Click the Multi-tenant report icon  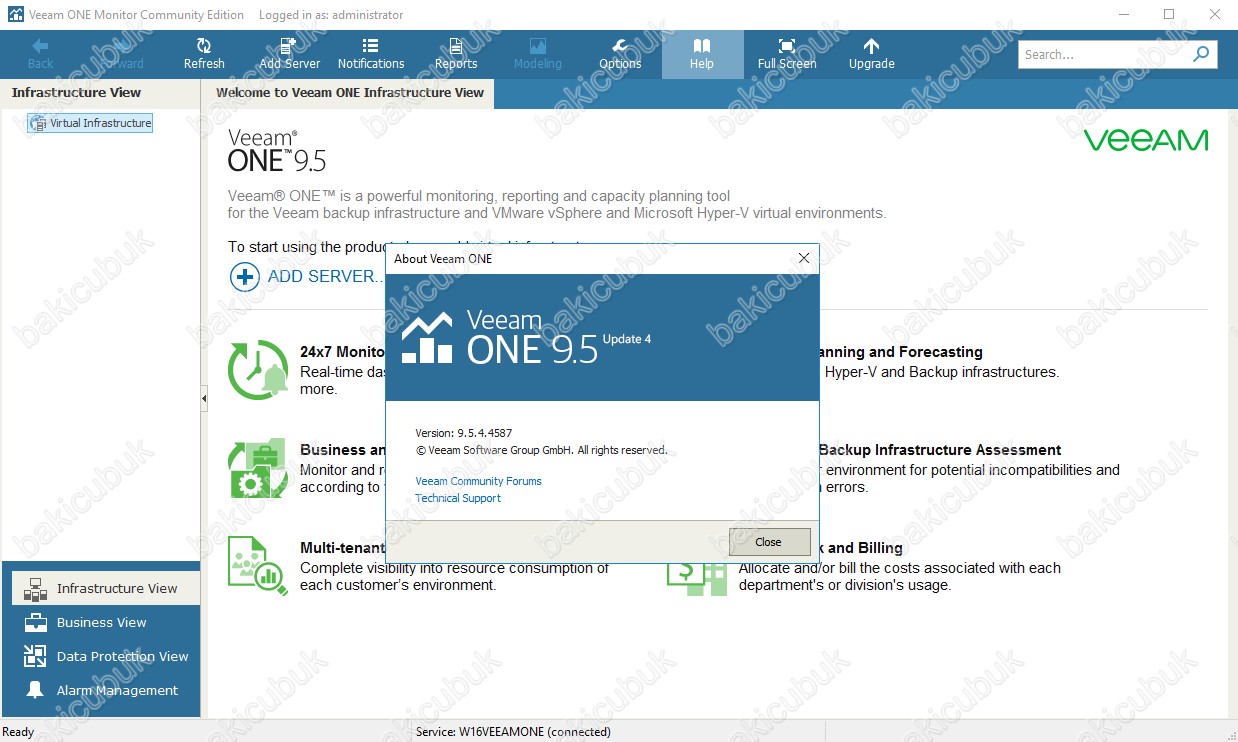258,565
